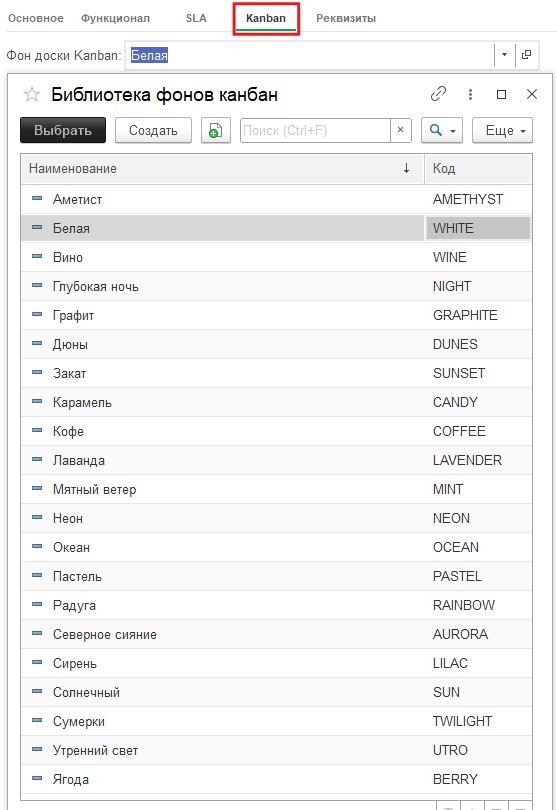Click row icon next to Графит
The height and width of the screenshot is (810, 557).
tap(37, 315)
